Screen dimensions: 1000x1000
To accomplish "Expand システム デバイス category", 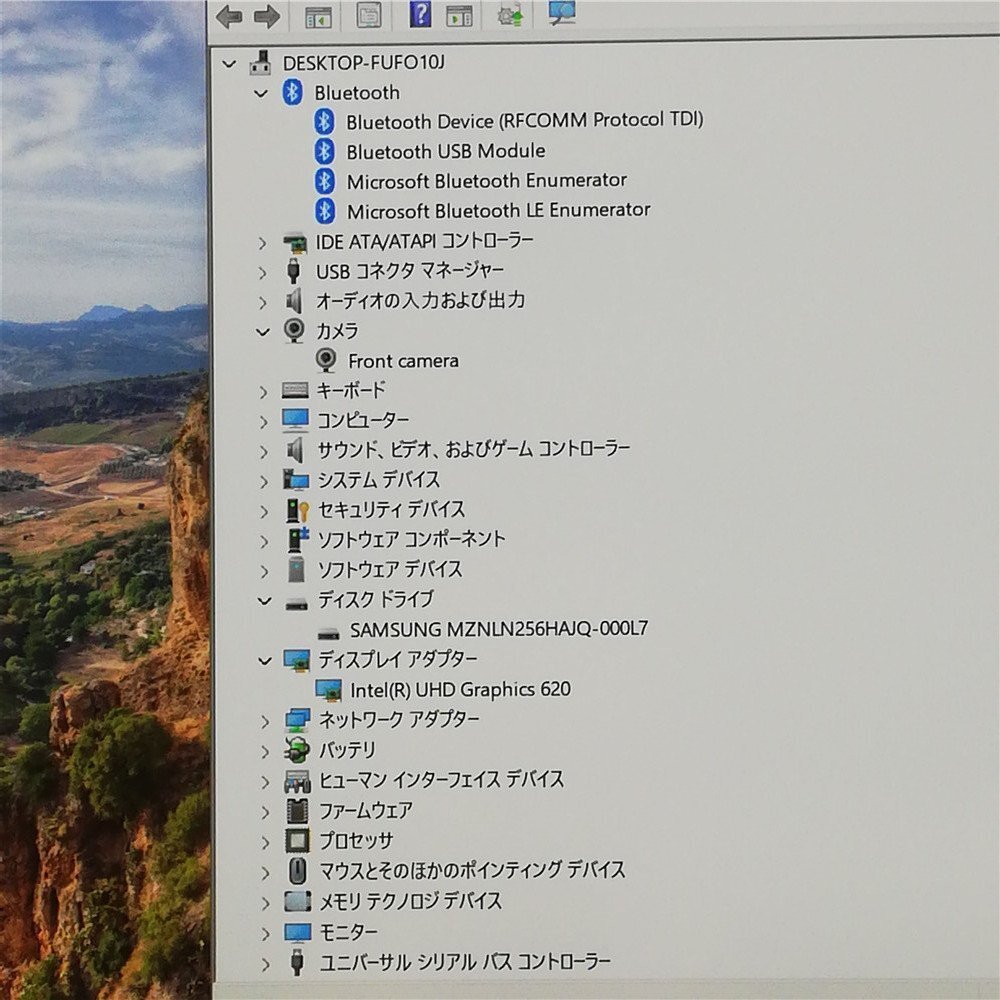I will coord(264,482).
